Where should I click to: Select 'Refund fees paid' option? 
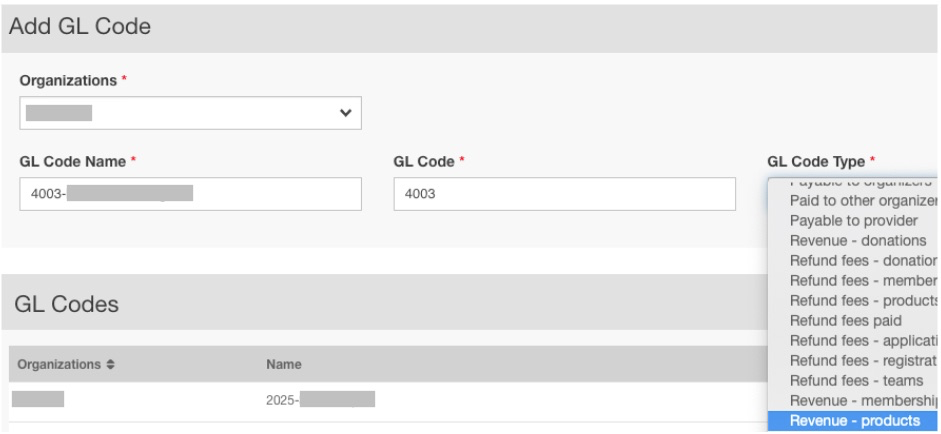click(846, 321)
